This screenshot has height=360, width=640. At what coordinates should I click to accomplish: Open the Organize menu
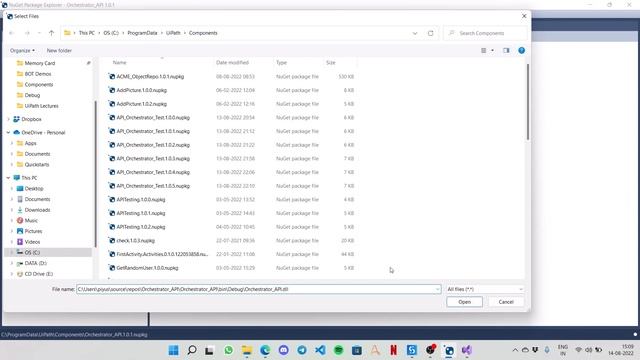tap(22, 51)
